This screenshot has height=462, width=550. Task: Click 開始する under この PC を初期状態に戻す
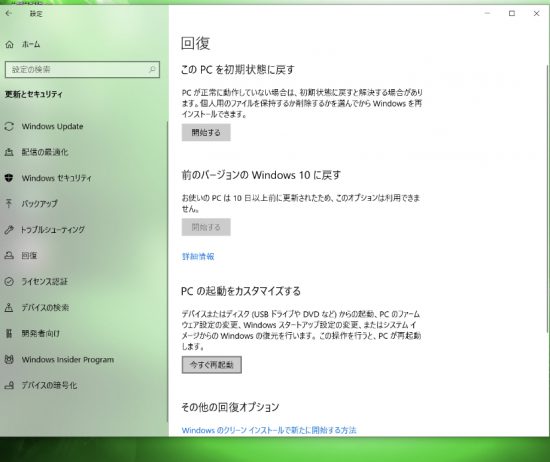click(x=206, y=132)
